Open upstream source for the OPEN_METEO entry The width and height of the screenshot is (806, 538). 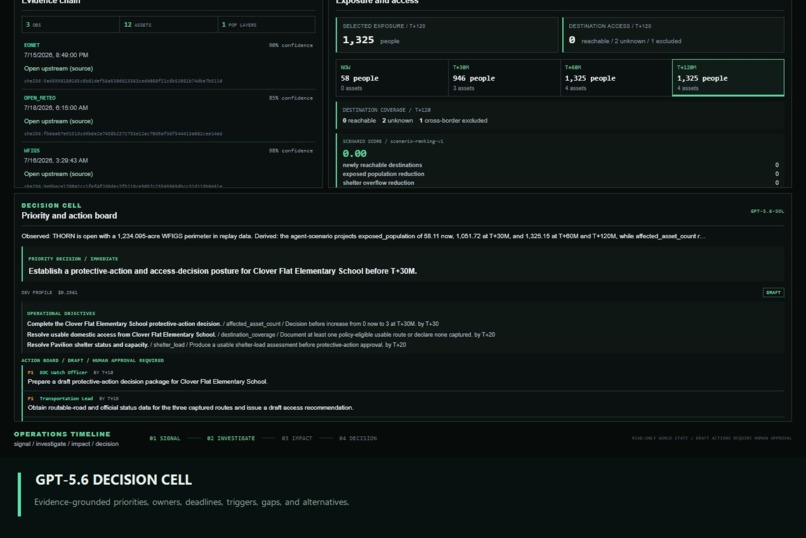(x=58, y=121)
